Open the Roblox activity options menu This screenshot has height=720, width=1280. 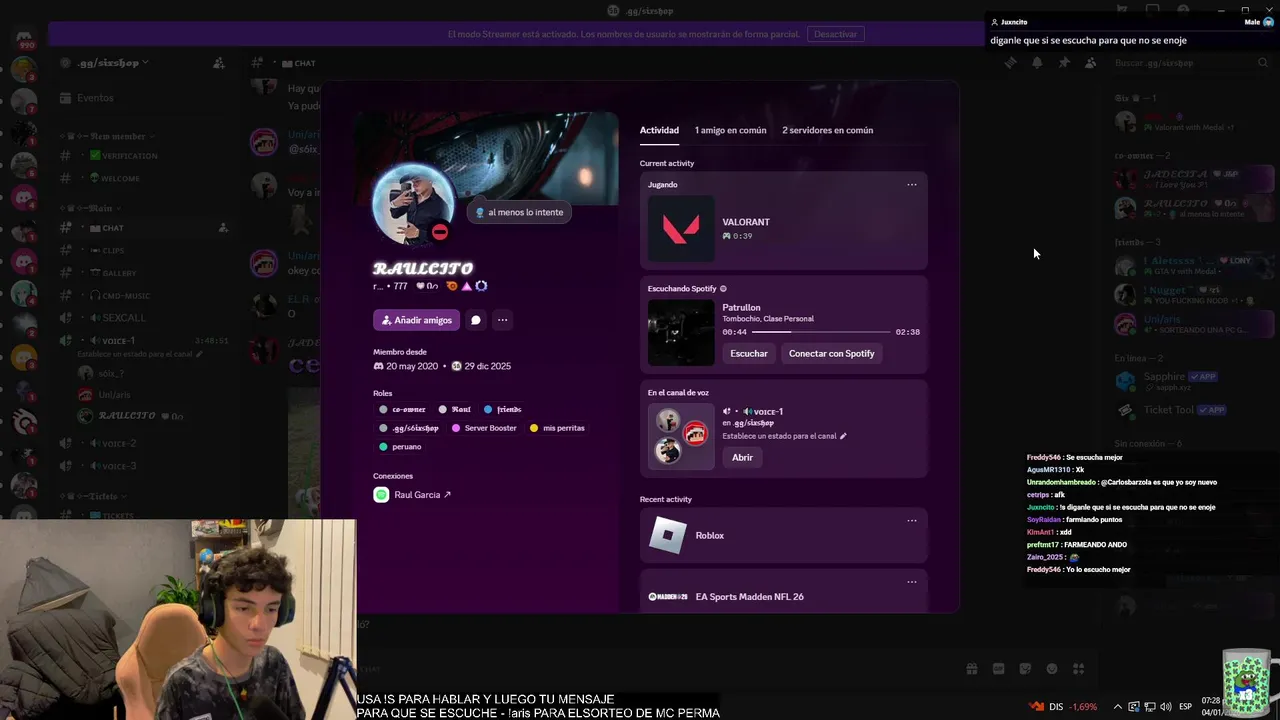point(911,521)
